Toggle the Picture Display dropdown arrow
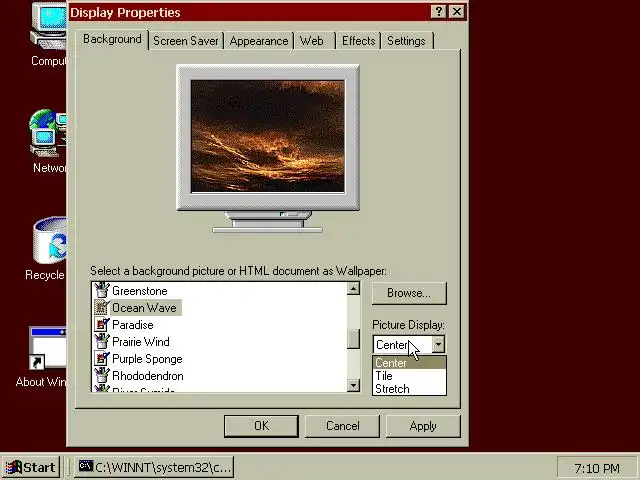The height and width of the screenshot is (480, 640). pyautogui.click(x=438, y=344)
